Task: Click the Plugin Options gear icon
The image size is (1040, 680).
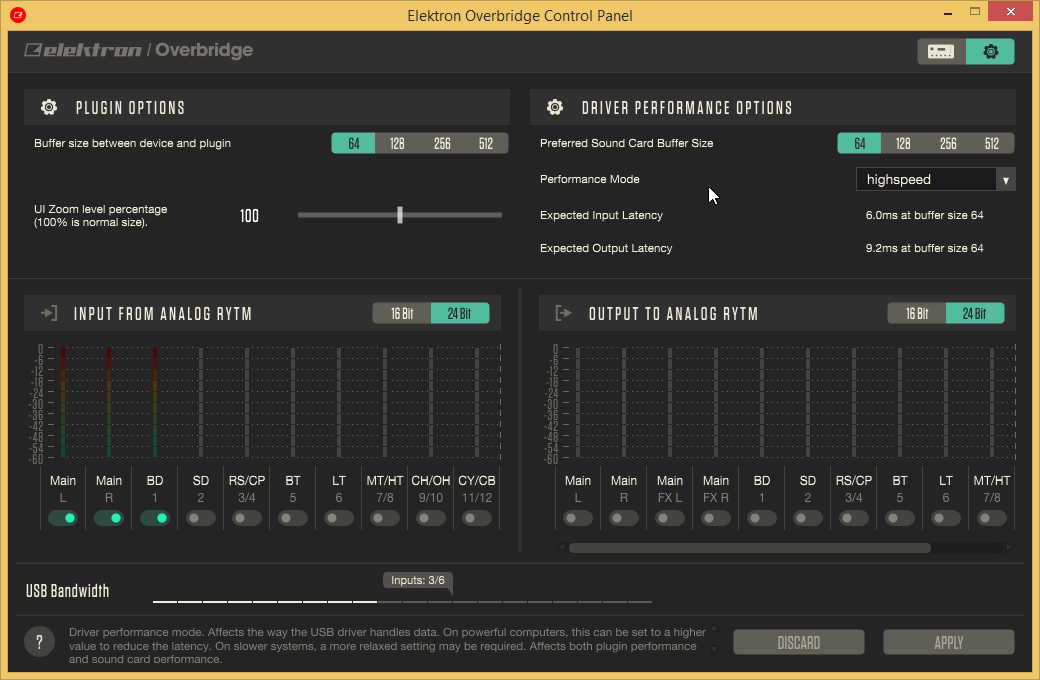Action: [48, 108]
